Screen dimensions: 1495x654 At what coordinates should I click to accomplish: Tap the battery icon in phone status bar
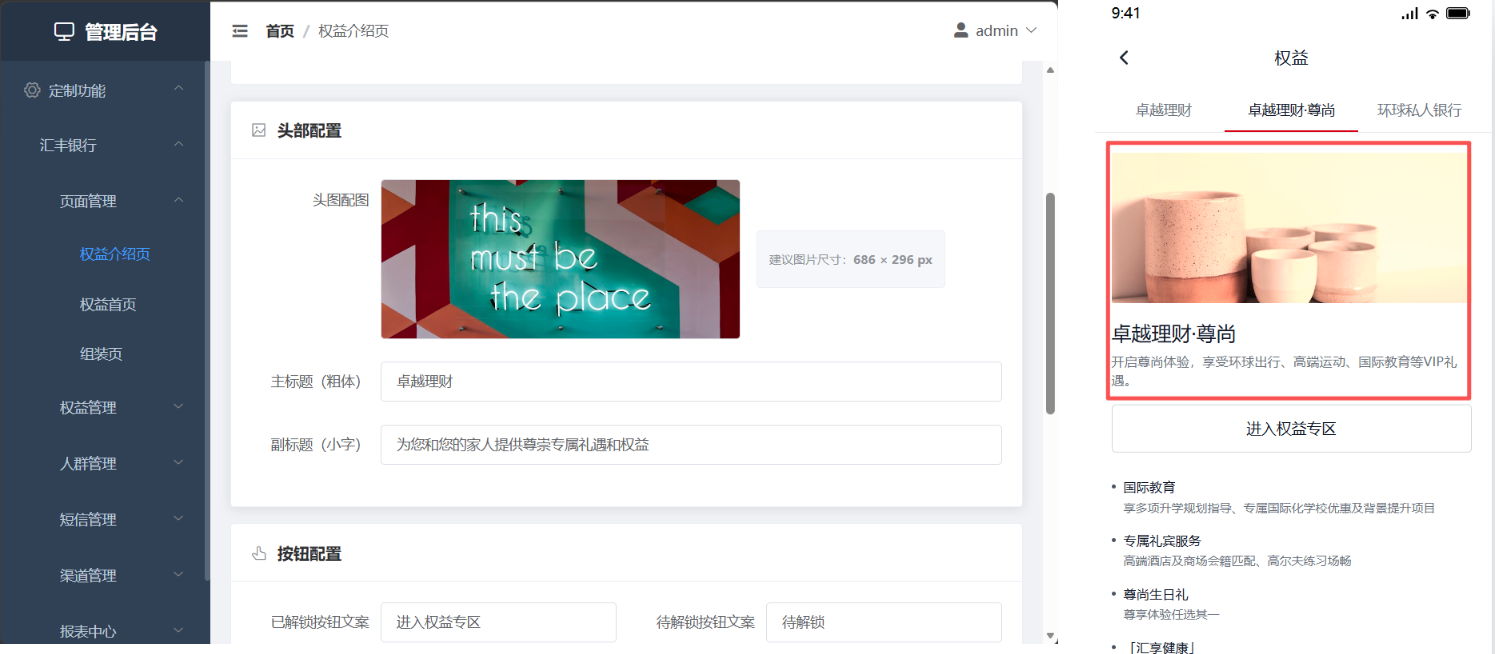(1458, 13)
